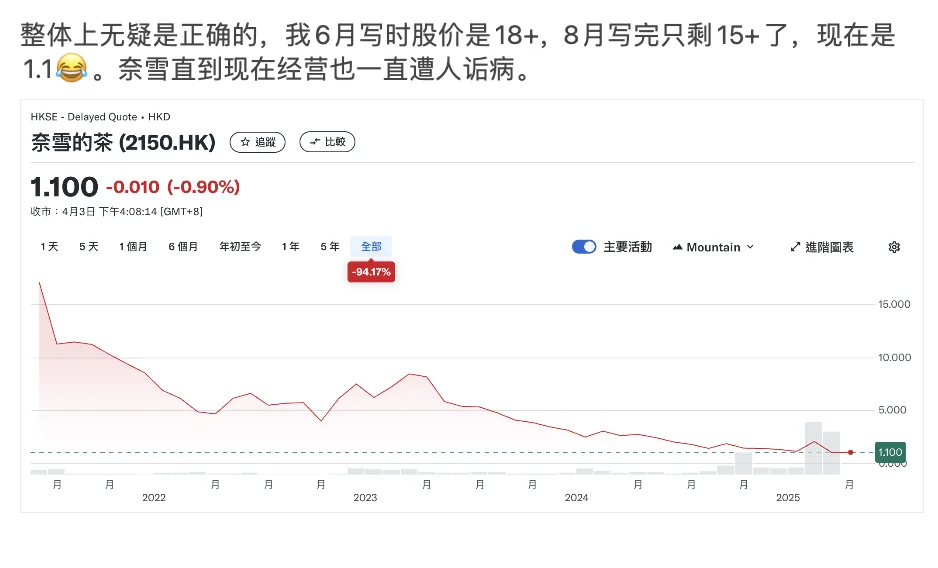938x568 pixels.
Task: Click the -0.010 (-0.90%) change text
Action: (x=173, y=187)
